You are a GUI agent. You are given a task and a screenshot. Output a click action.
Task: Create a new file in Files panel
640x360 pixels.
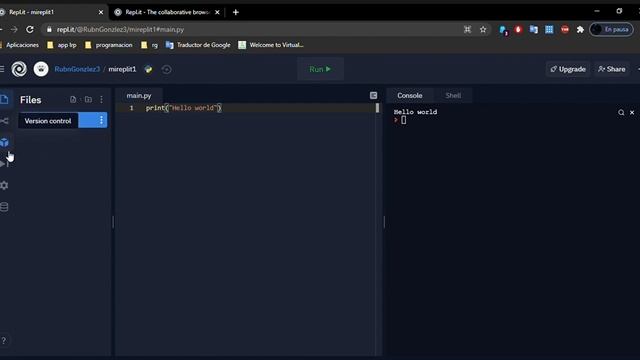click(x=73, y=100)
